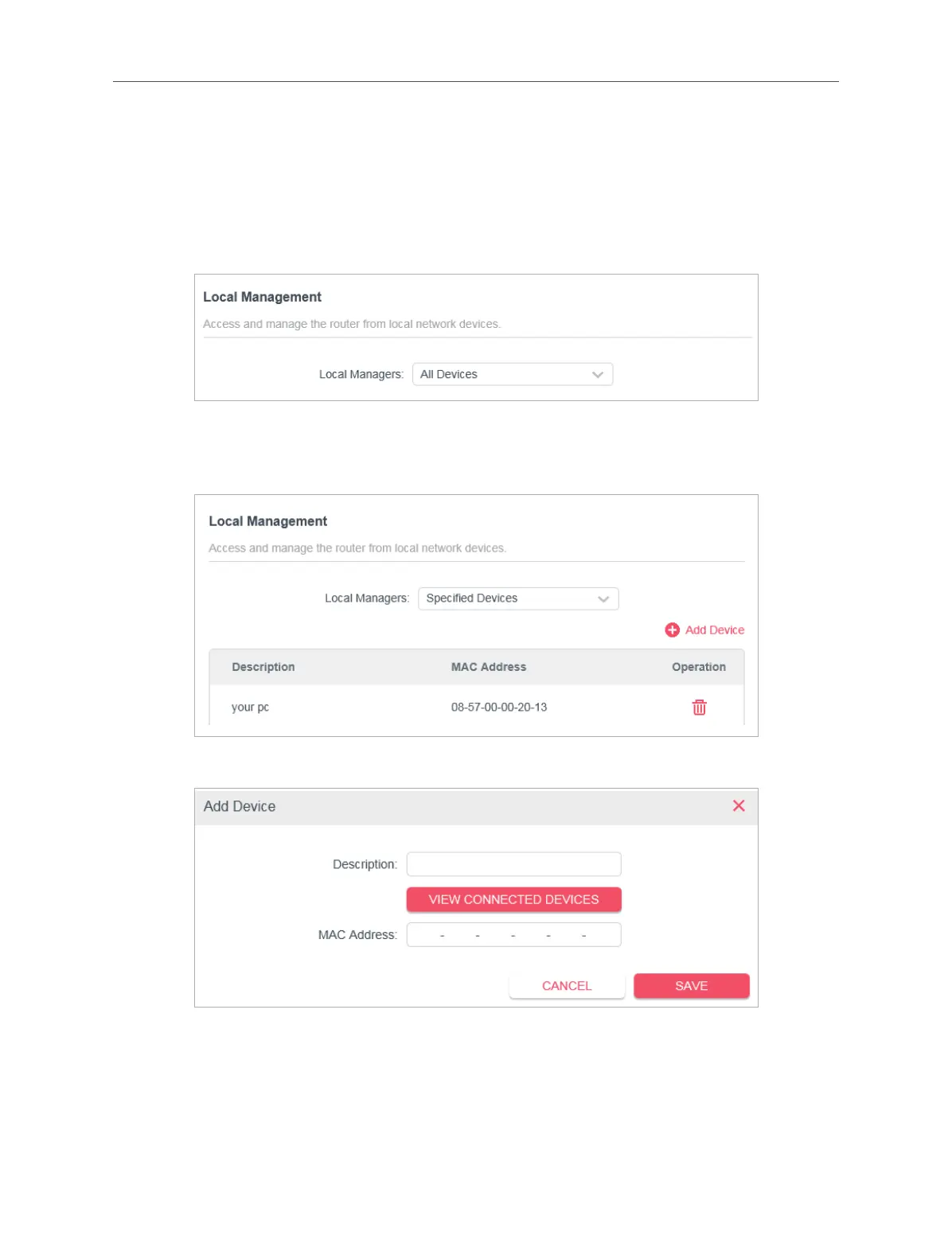952x1259 pixels.
Task: Expand the chevron on All Devices dropdown
Action: point(598,374)
